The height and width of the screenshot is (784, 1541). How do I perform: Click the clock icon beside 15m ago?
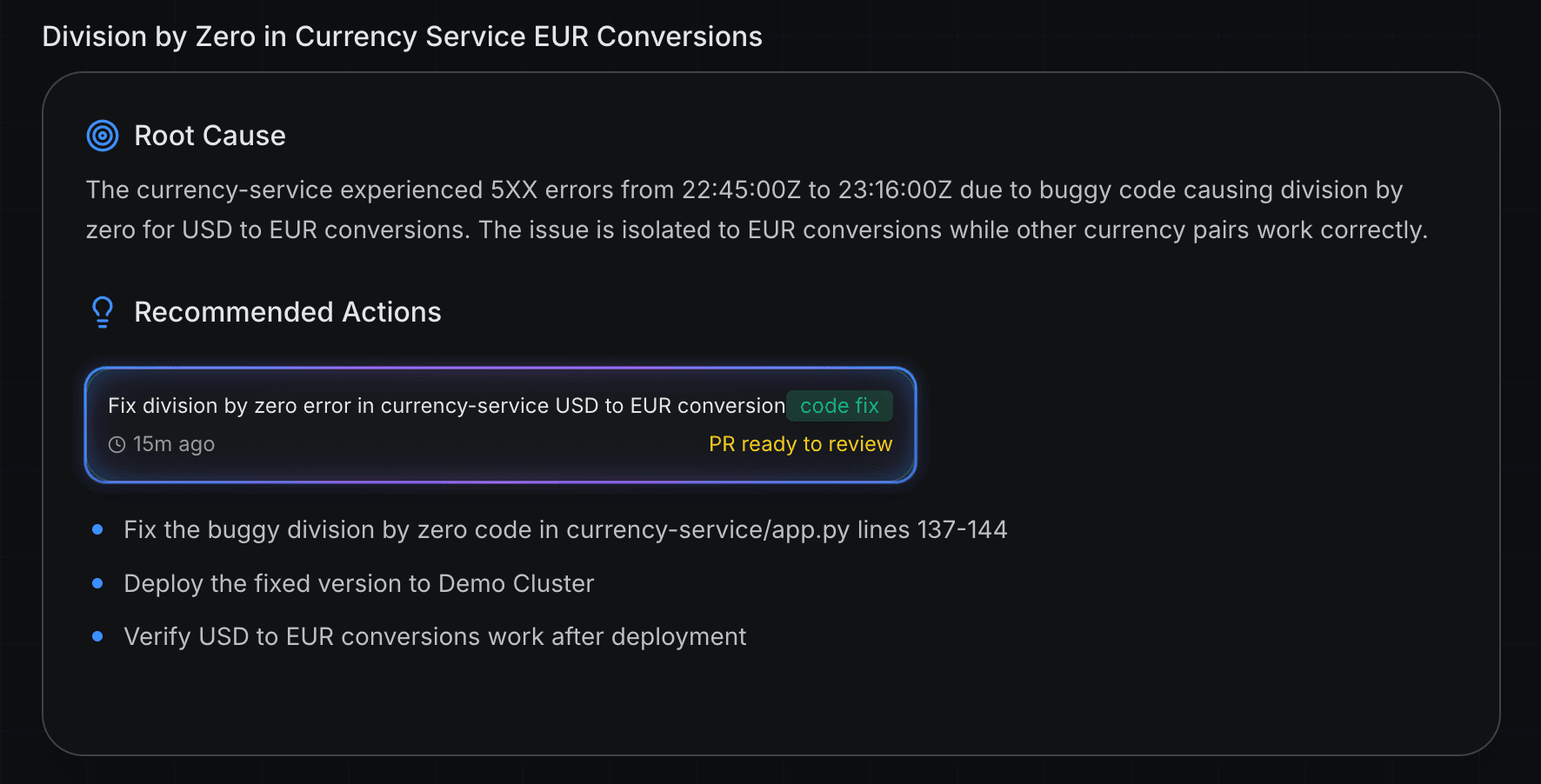coord(117,445)
